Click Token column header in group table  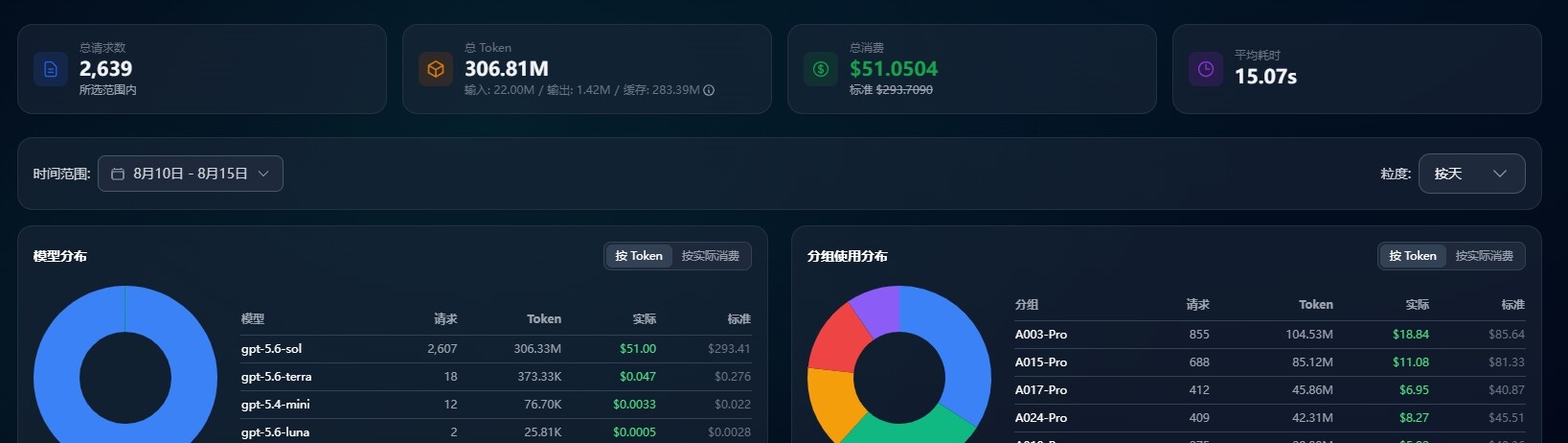(1316, 305)
